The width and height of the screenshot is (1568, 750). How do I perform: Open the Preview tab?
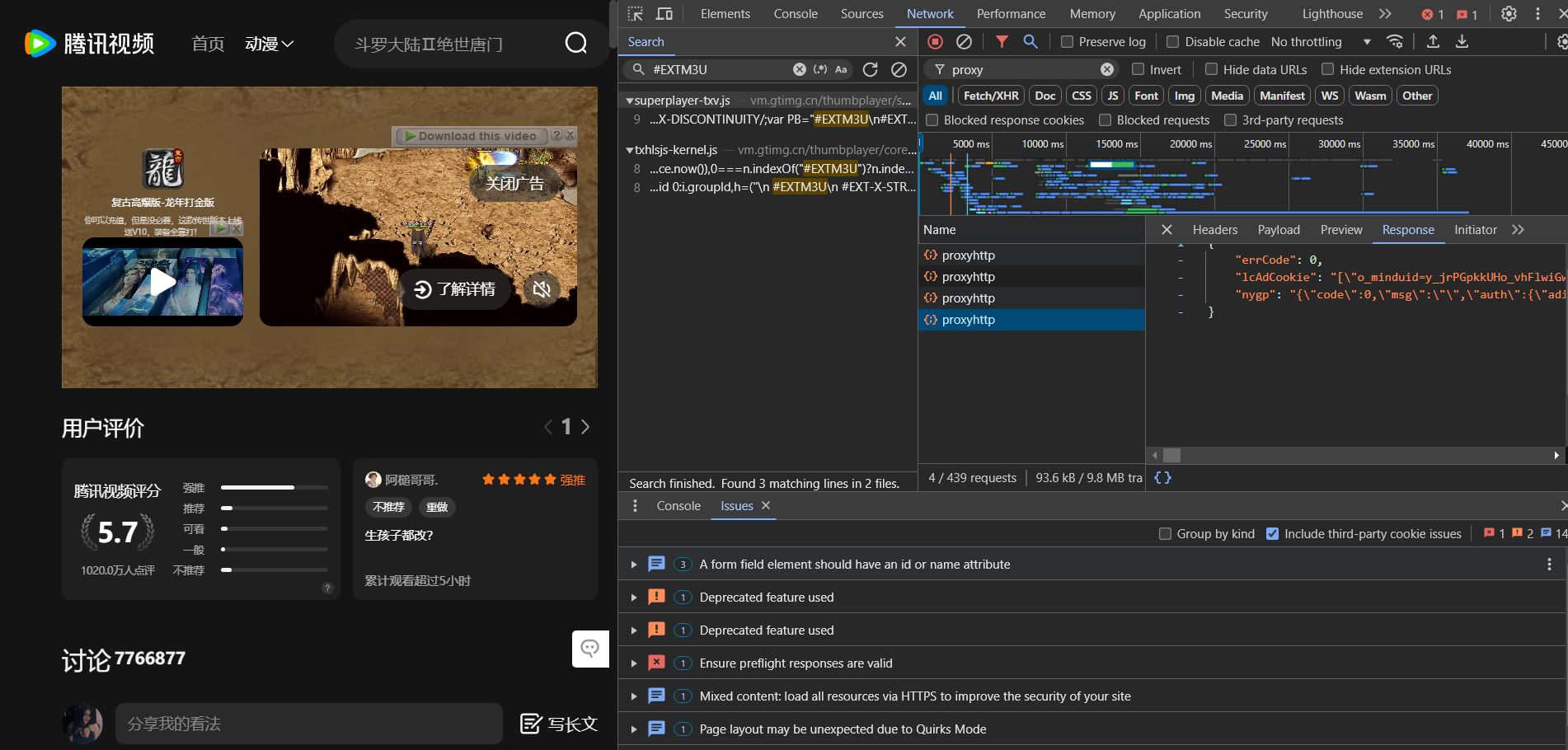tap(1341, 230)
